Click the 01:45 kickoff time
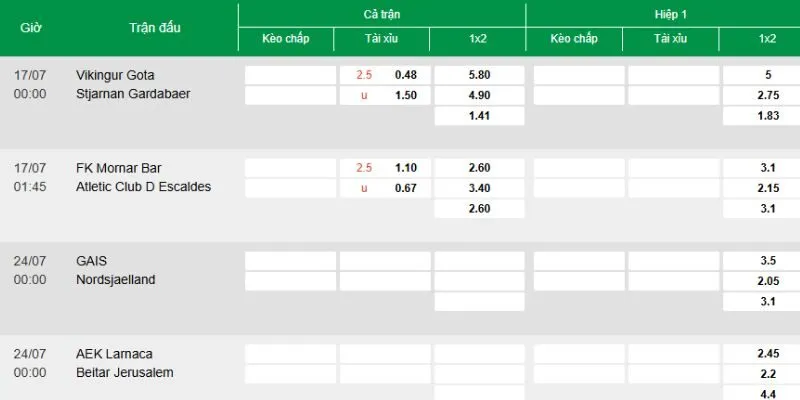This screenshot has height=400, width=800. point(30,187)
